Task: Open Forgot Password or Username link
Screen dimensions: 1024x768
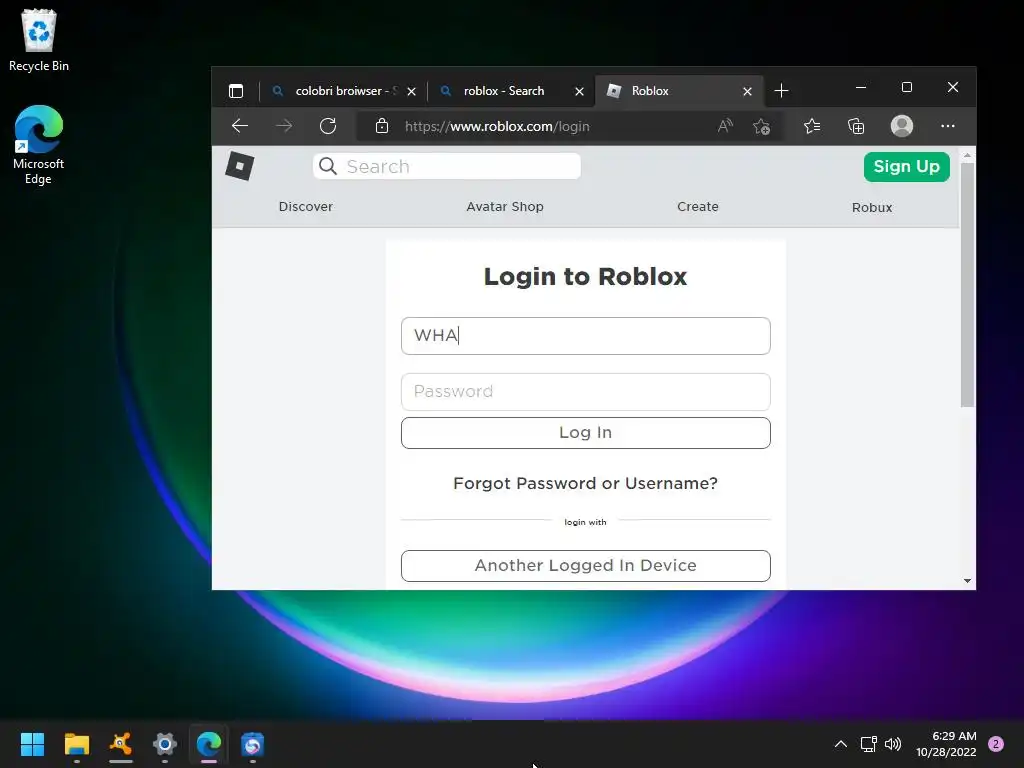Action: 585,483
